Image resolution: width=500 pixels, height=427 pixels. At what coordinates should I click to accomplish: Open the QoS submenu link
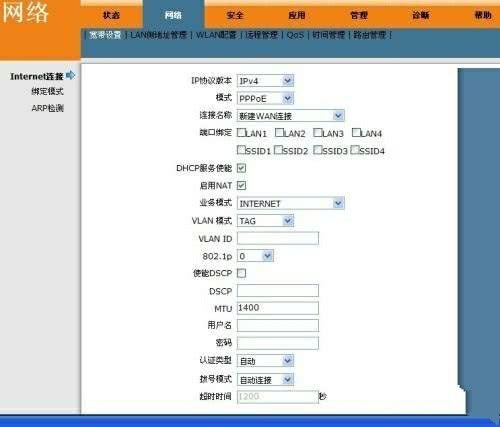point(295,35)
